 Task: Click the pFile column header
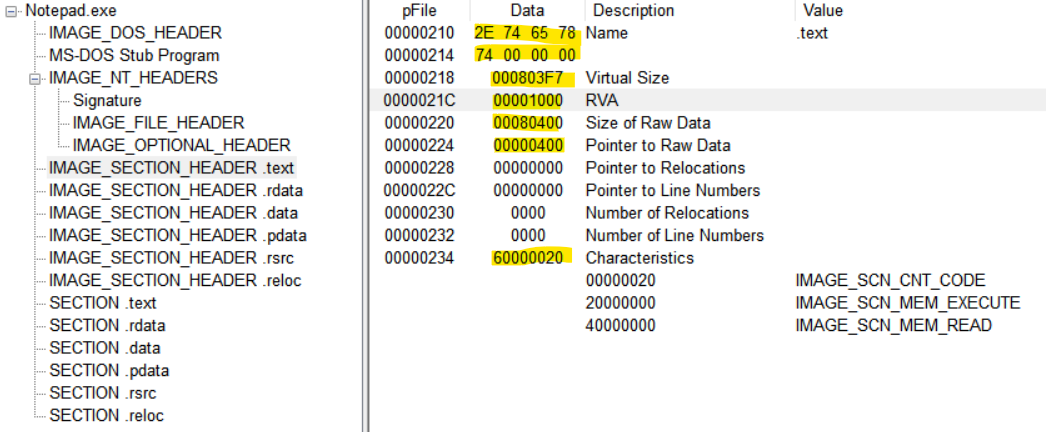(419, 11)
